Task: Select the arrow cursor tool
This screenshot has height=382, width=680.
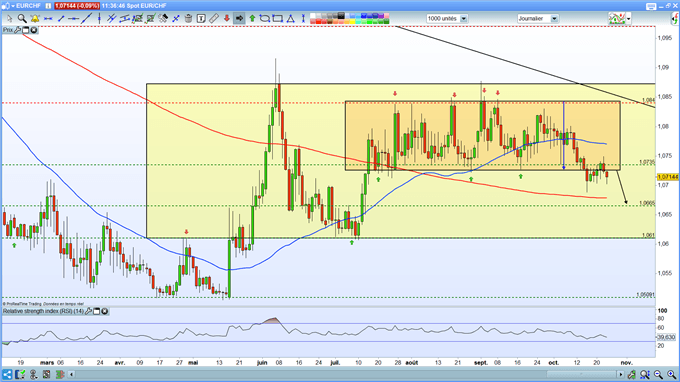Action: click(x=10, y=18)
